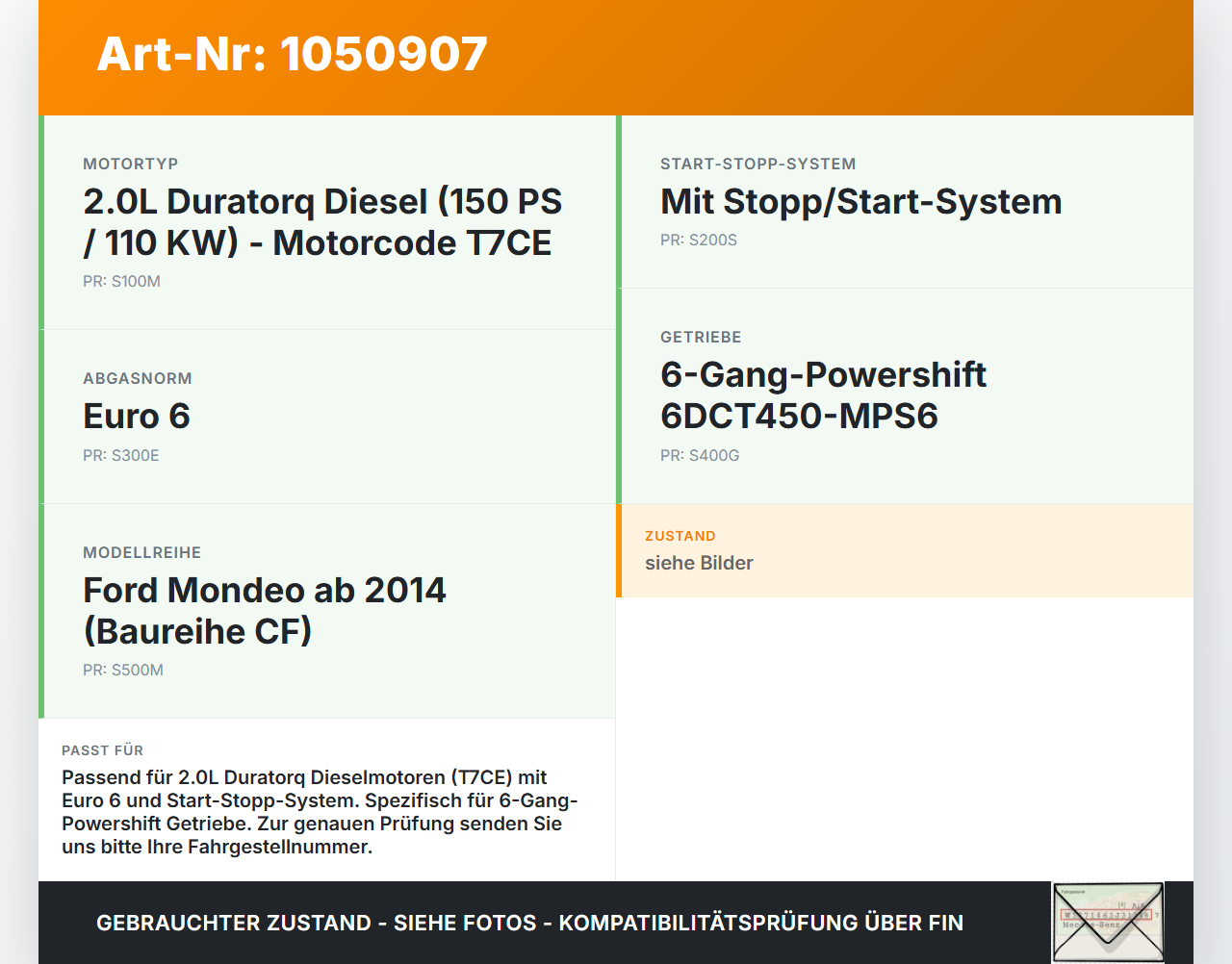
Task: Click the PR: S200S code
Action: [699, 241]
